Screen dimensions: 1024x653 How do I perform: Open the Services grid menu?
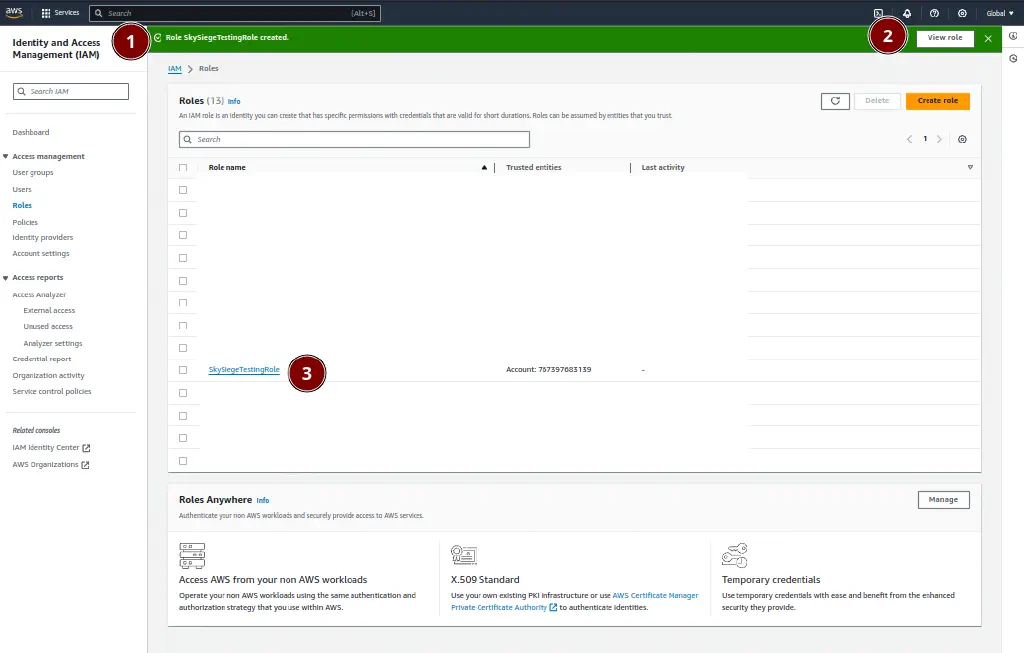point(60,13)
